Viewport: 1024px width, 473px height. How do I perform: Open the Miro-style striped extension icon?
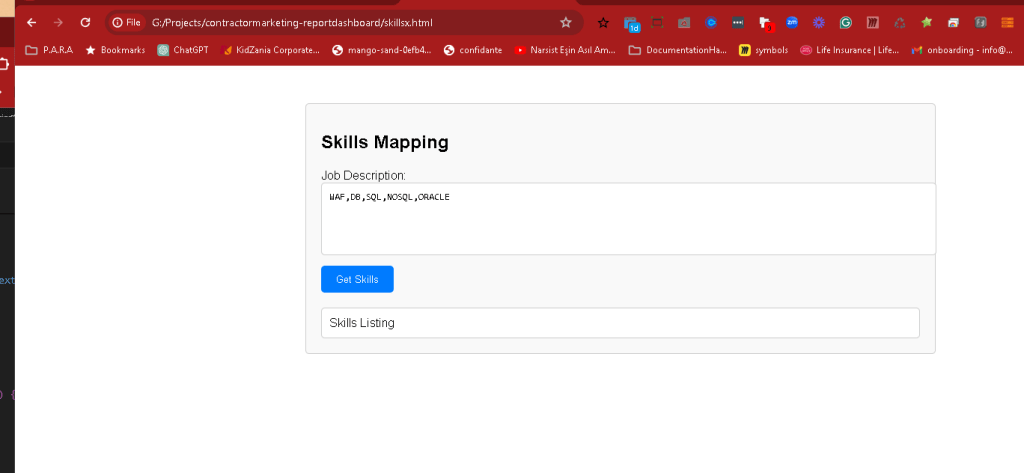coord(872,23)
